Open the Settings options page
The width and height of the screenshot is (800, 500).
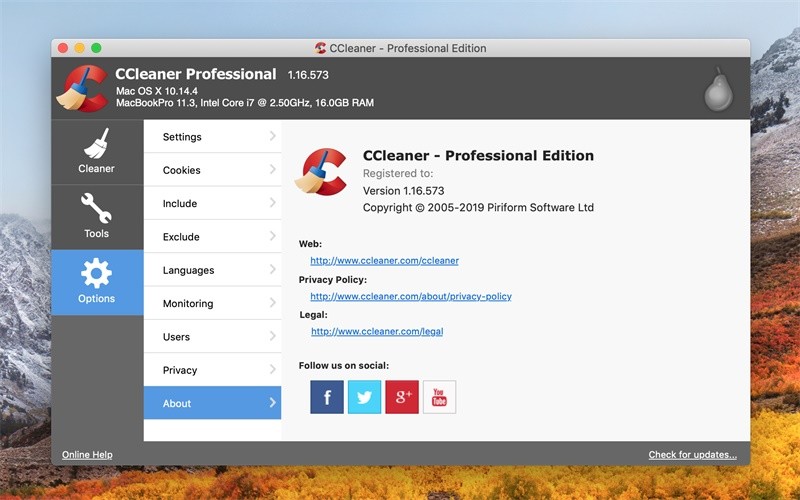[x=212, y=136]
